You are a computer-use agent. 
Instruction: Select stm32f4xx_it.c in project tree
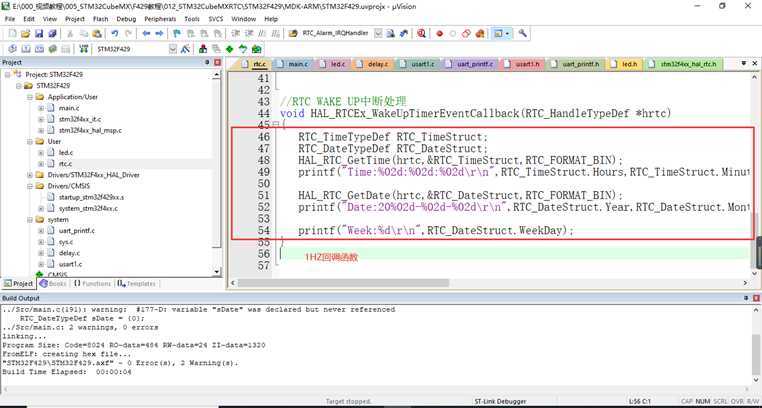point(80,119)
